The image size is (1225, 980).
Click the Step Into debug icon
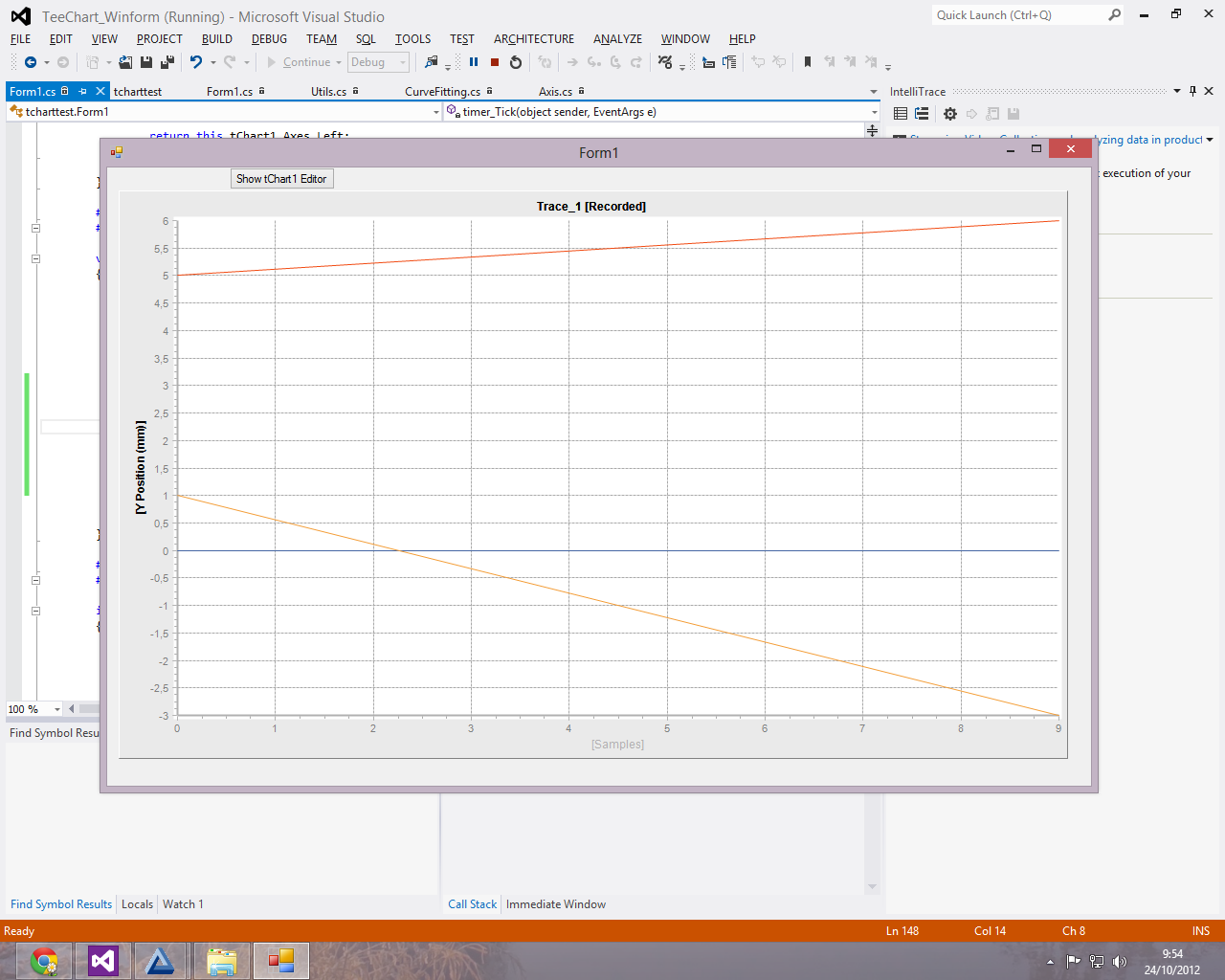594,62
